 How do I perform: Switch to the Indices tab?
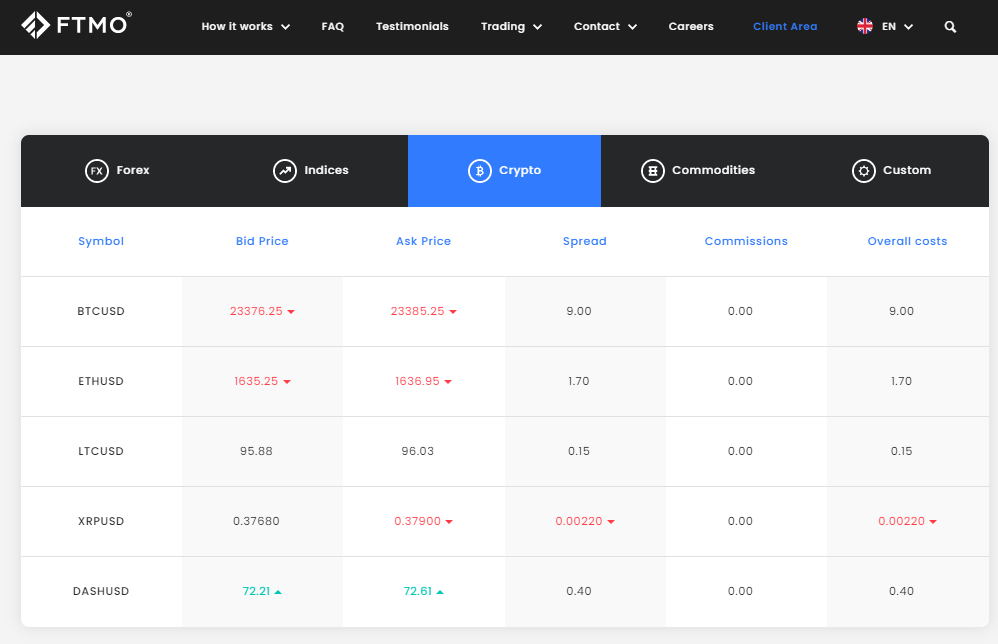[311, 171]
